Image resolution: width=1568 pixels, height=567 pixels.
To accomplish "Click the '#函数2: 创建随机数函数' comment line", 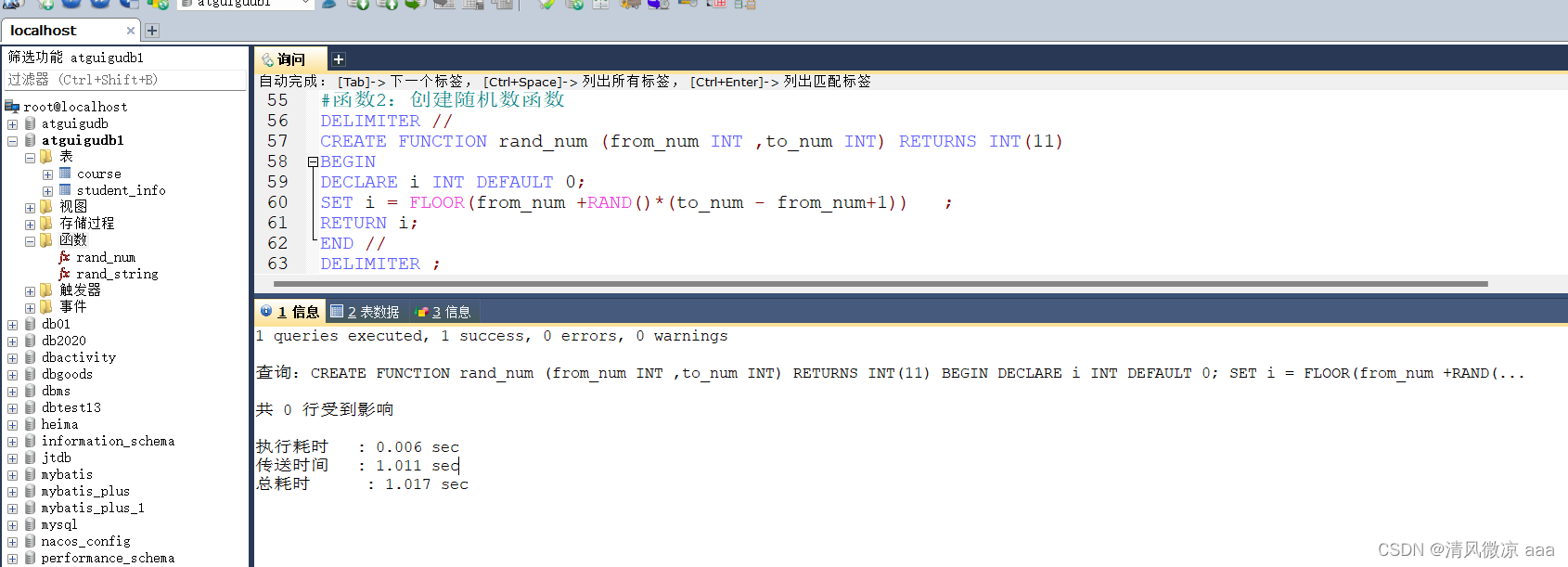I will (443, 99).
